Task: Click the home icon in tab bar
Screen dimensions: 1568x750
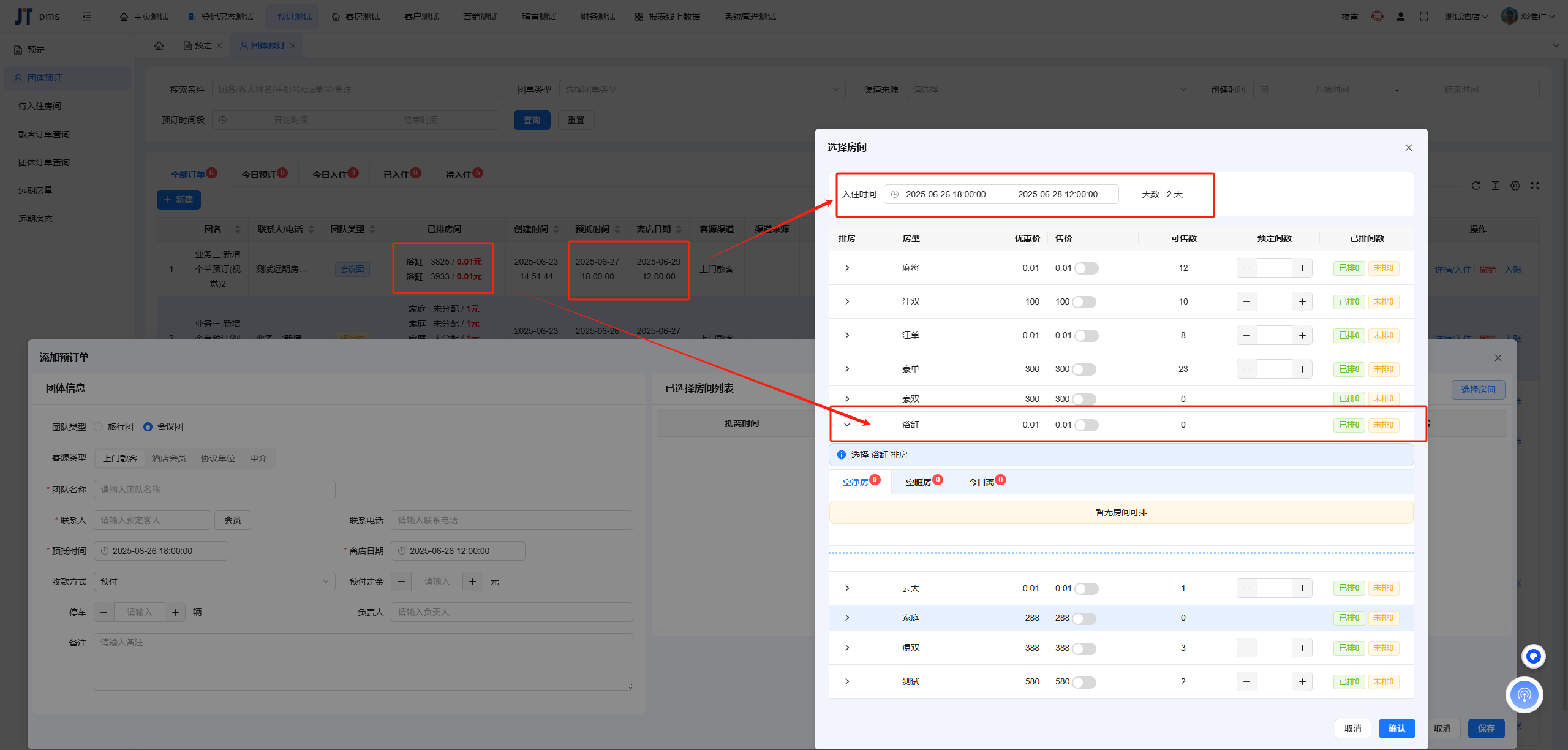Action: [159, 45]
